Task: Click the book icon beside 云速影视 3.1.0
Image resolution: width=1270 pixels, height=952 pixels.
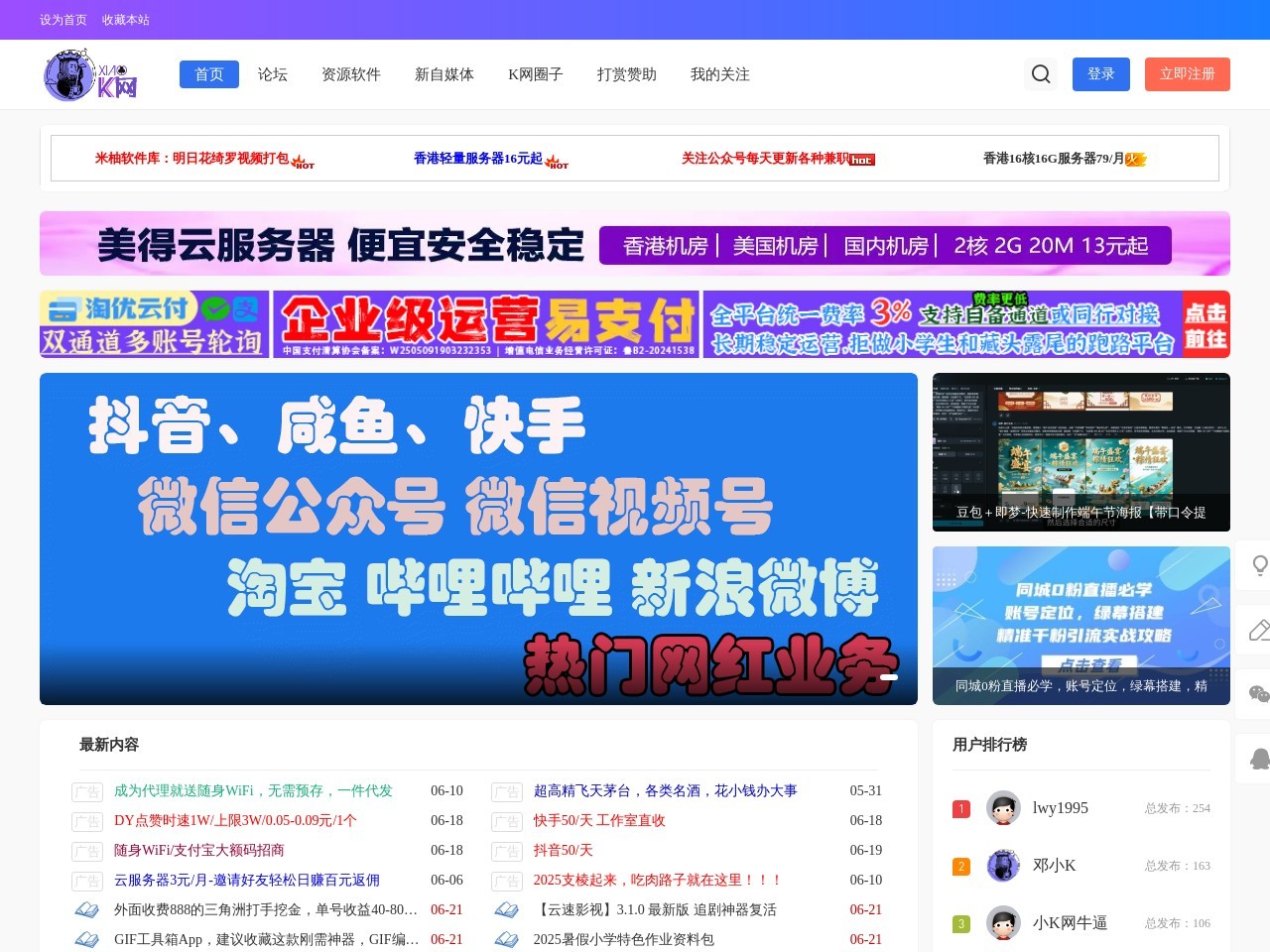Action: click(507, 910)
